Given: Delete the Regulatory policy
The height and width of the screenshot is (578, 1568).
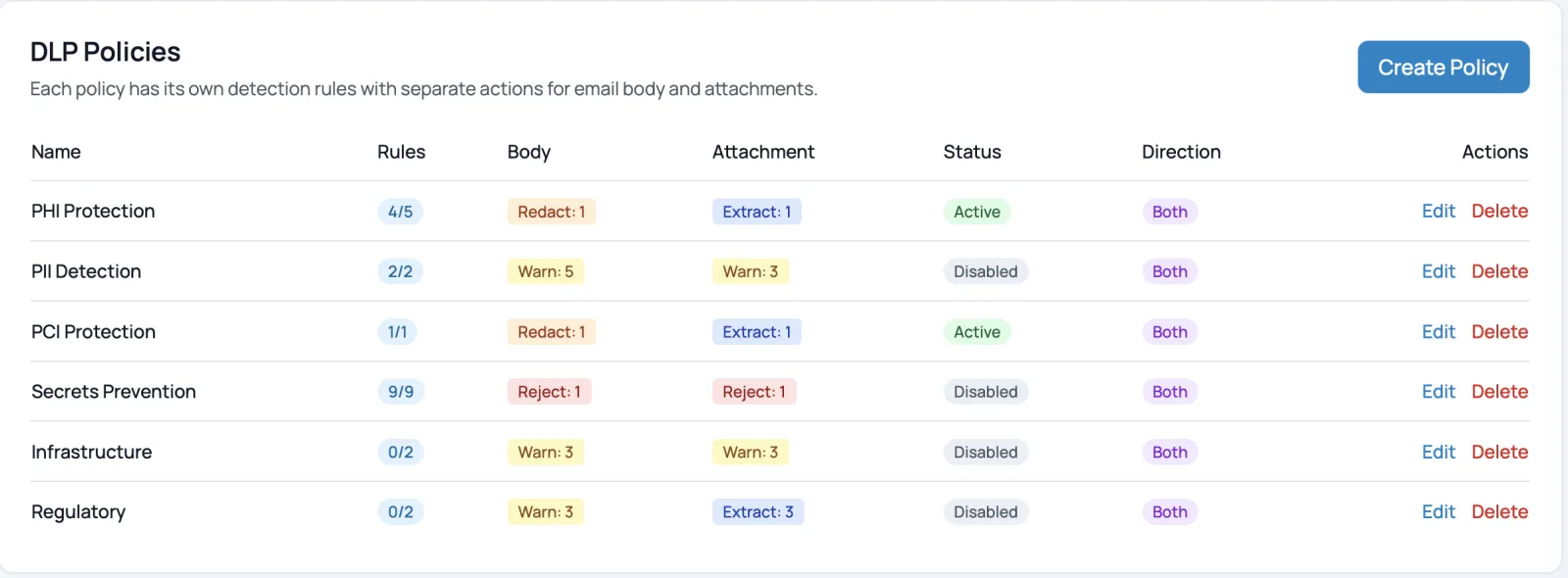Looking at the screenshot, I should point(1499,511).
